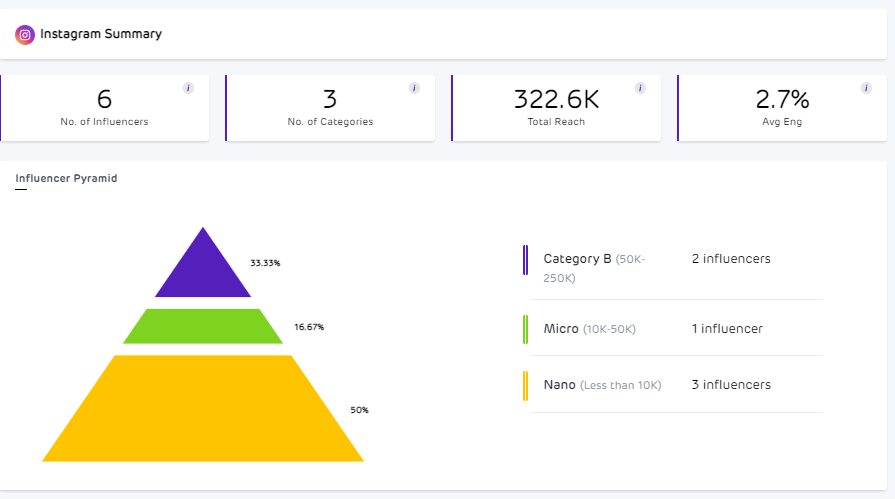
Task: Click yellow color bar beside Nano
Action: click(526, 385)
